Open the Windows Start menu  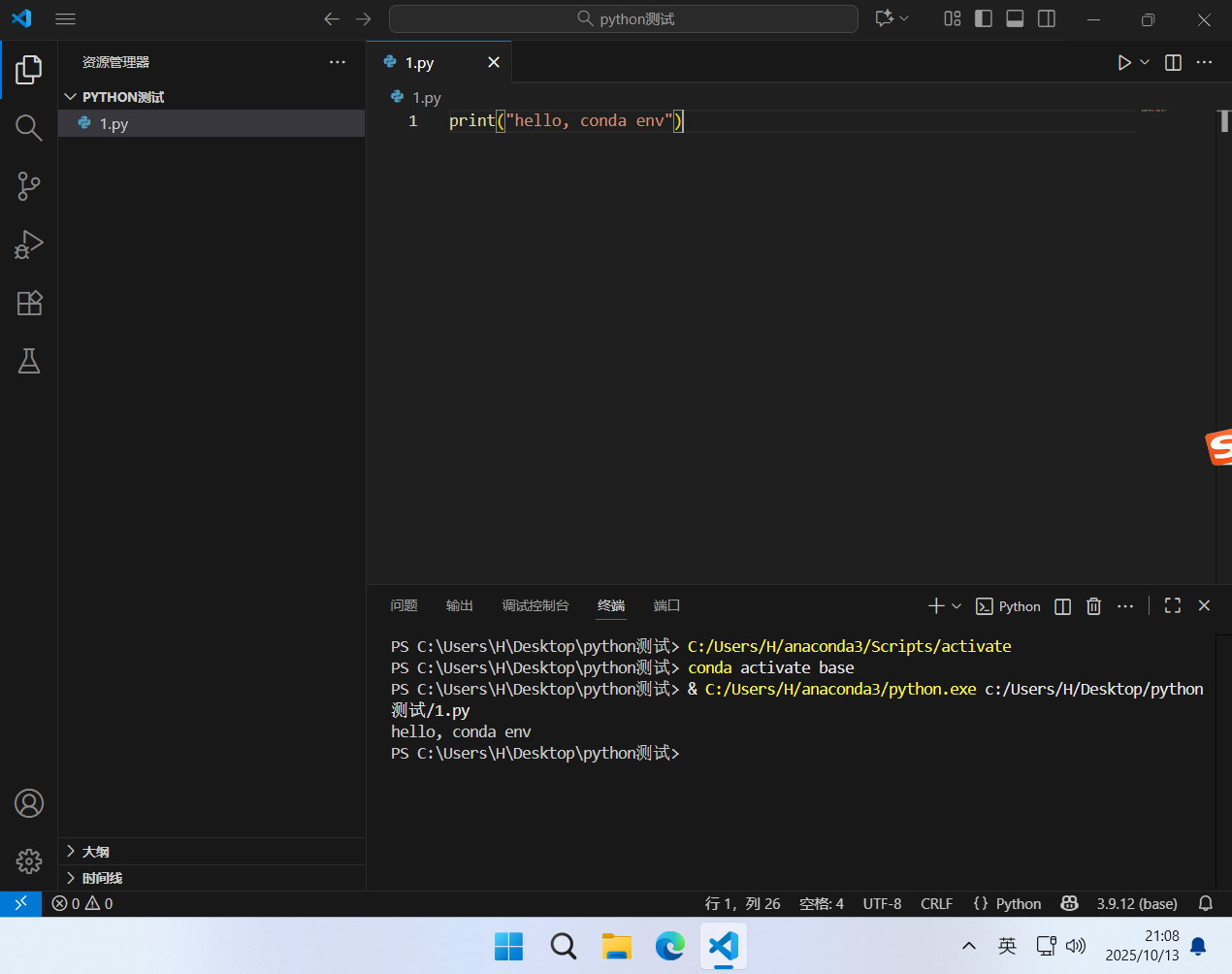point(508,946)
